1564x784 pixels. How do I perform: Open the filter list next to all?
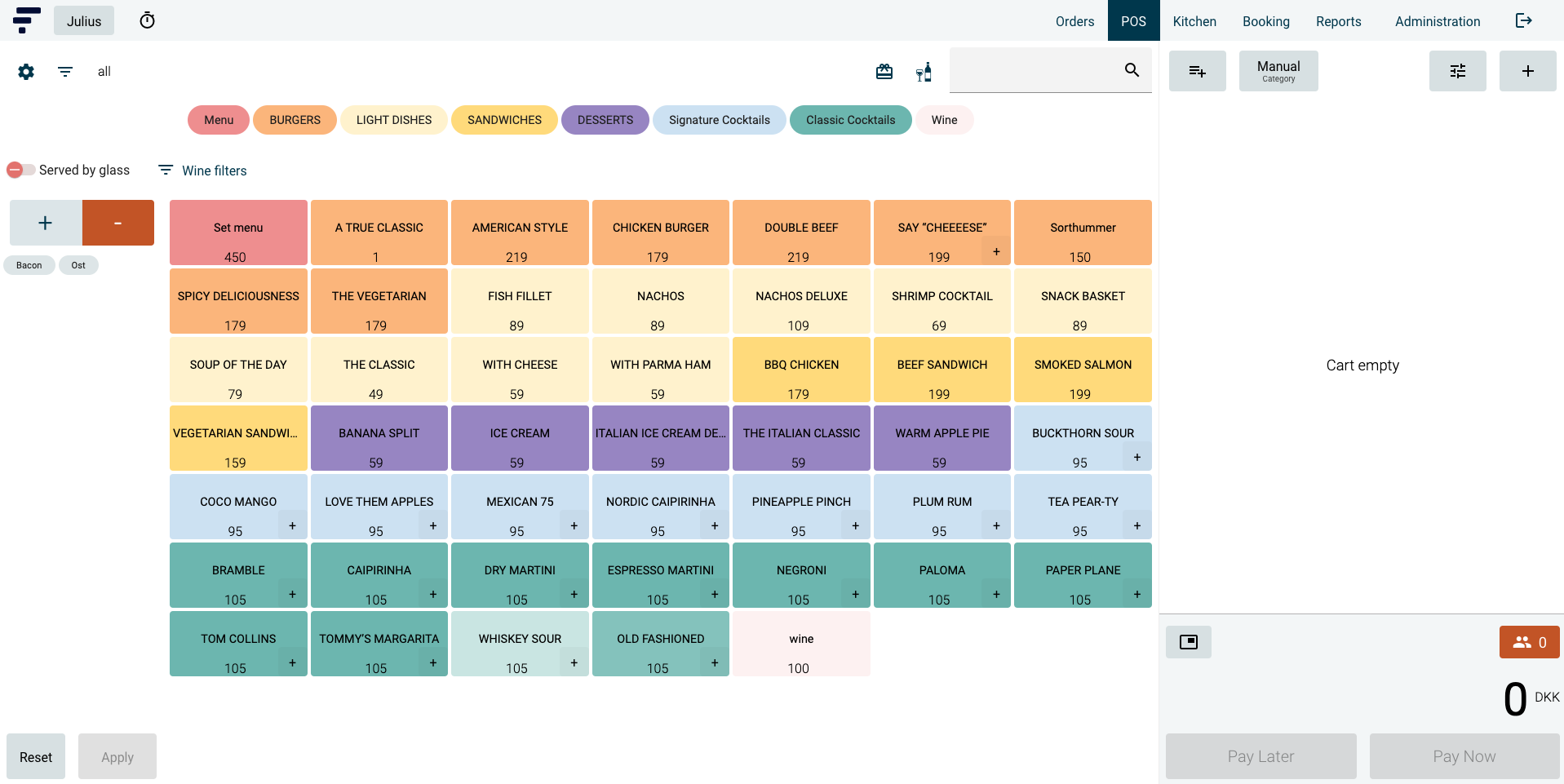pos(65,72)
